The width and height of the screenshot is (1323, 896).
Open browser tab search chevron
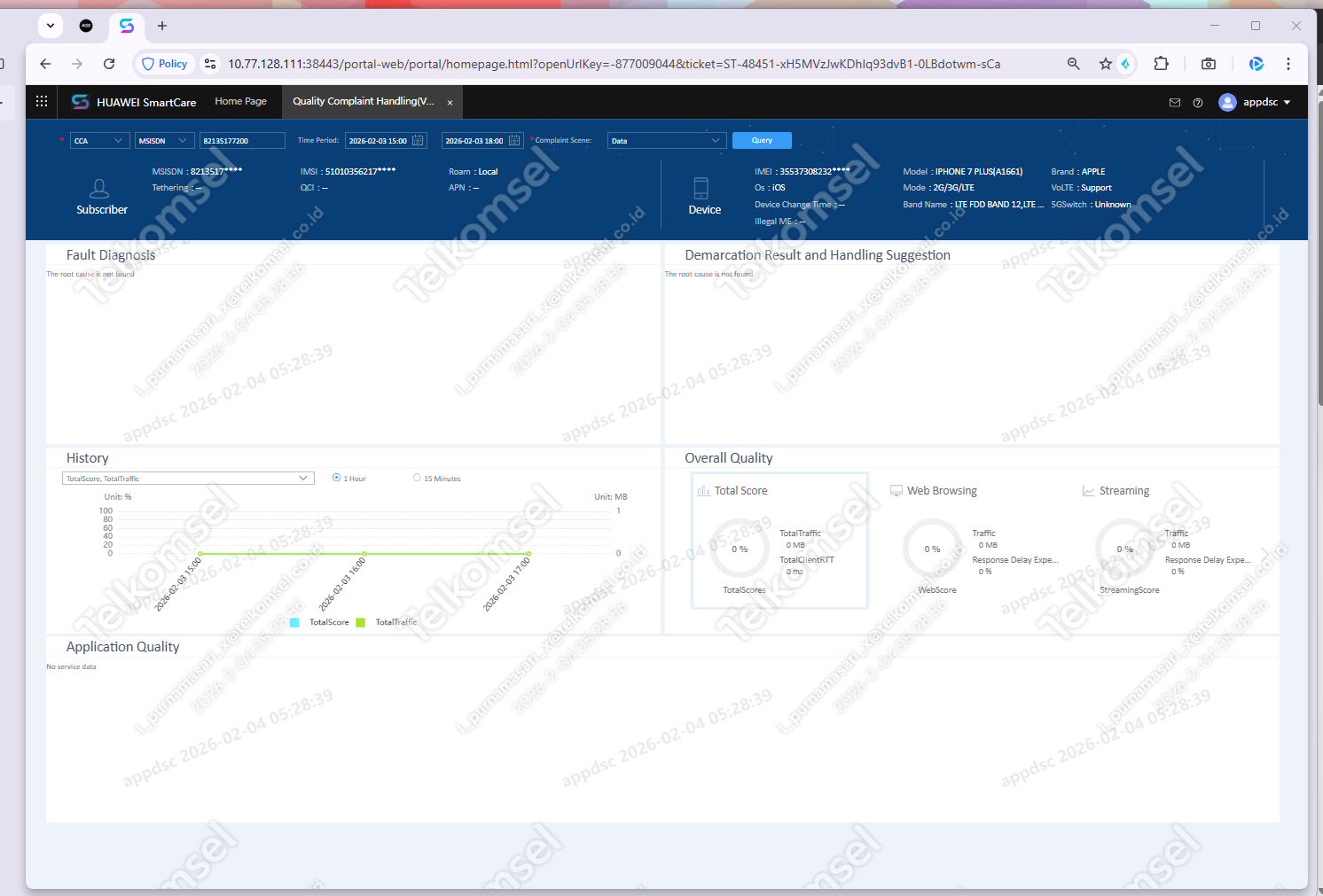coord(51,26)
